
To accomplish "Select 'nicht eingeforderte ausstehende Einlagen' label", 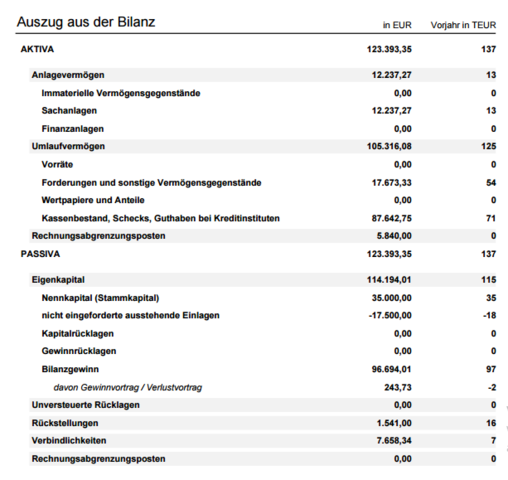I will pyautogui.click(x=130, y=316).
